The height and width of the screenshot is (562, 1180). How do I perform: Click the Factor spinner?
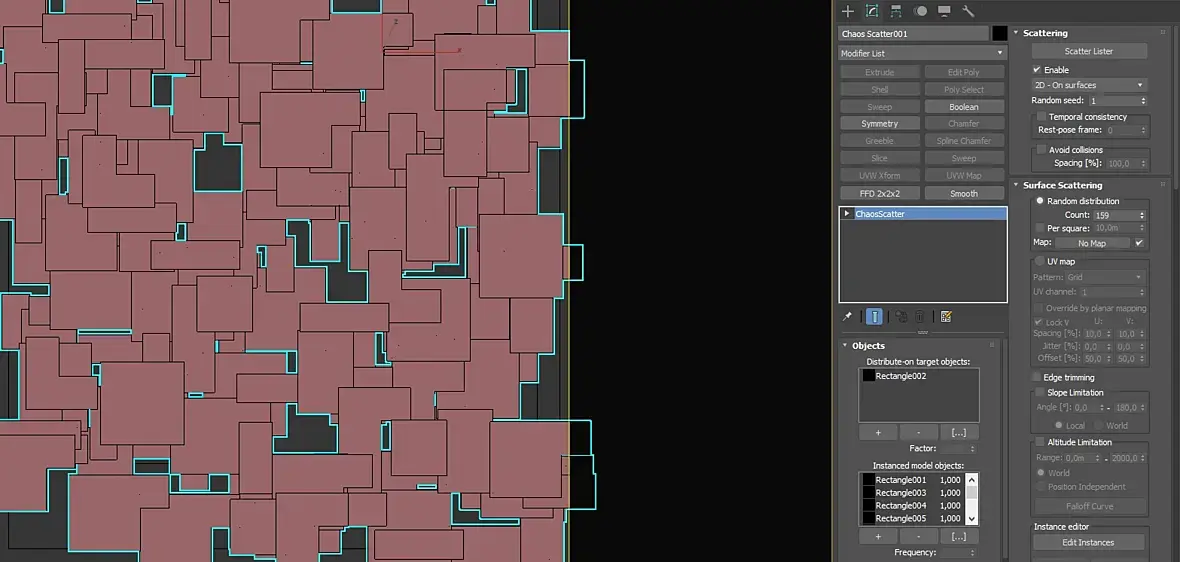click(x=972, y=448)
